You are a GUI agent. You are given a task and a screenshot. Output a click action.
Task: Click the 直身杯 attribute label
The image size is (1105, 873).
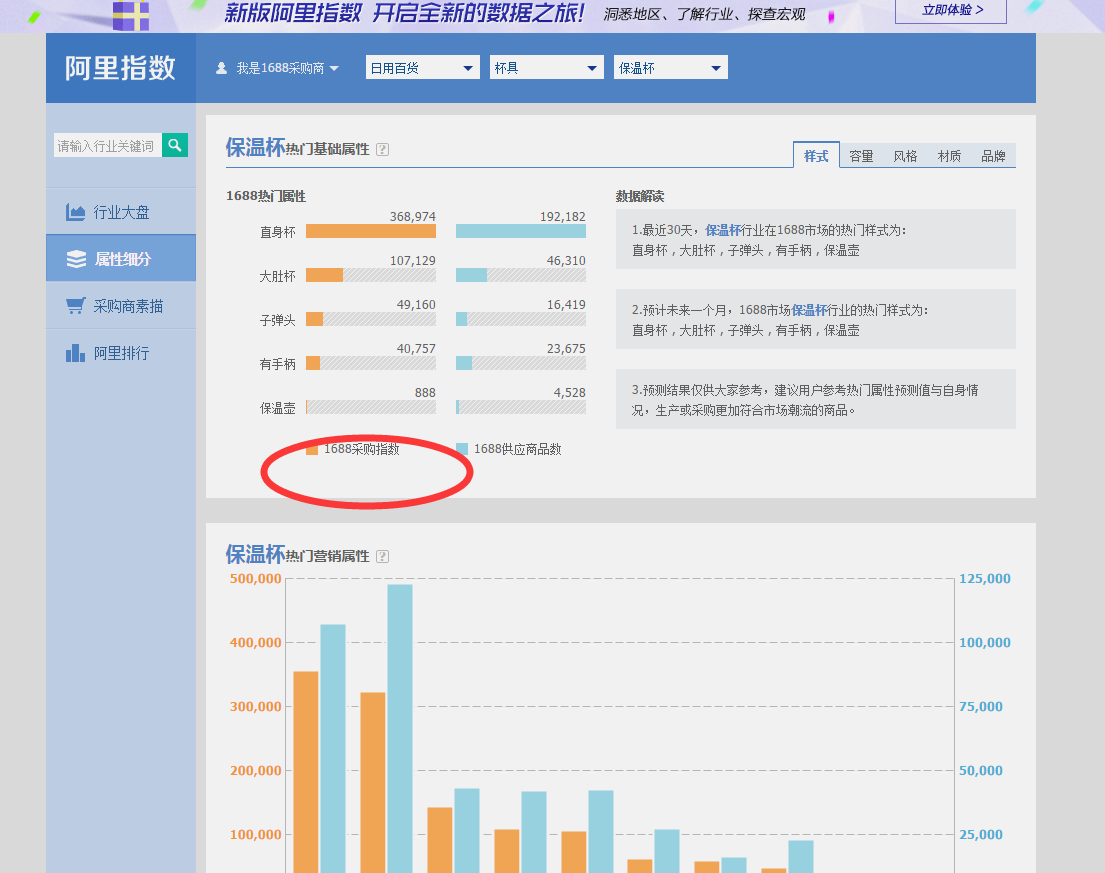(x=278, y=232)
